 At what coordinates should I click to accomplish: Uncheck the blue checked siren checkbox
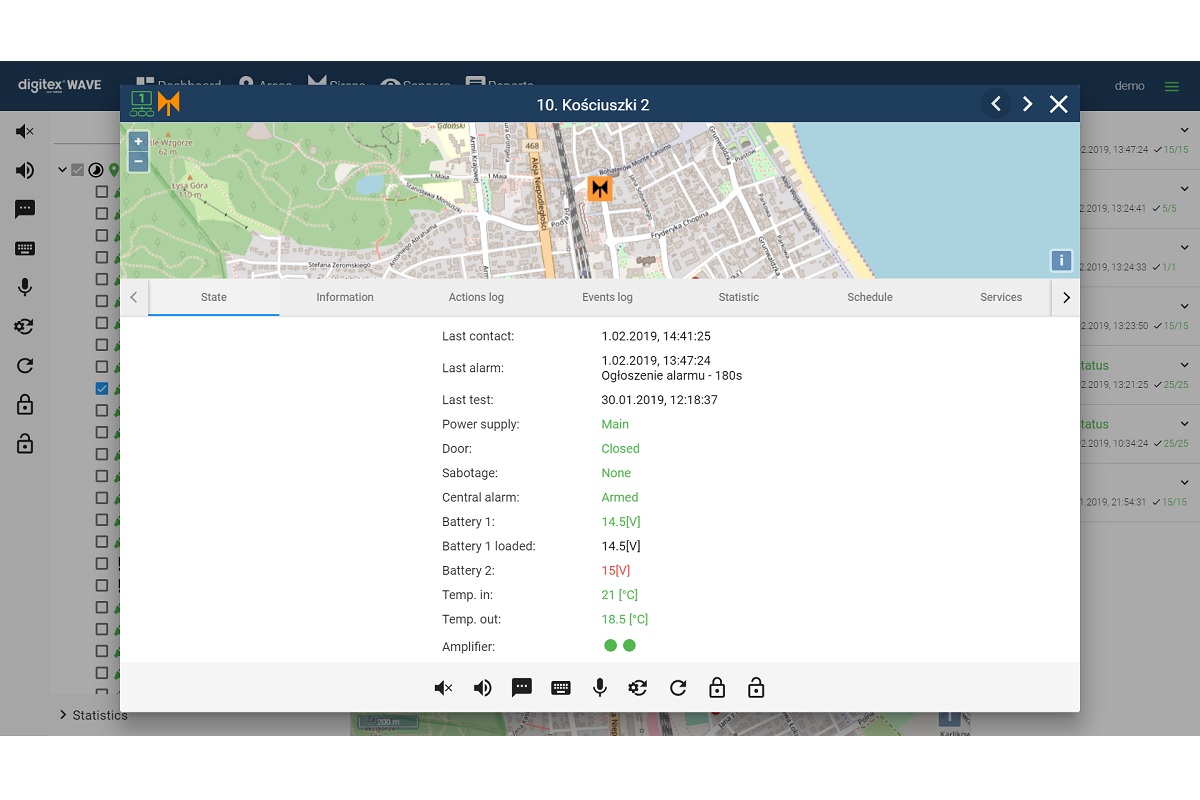click(102, 388)
